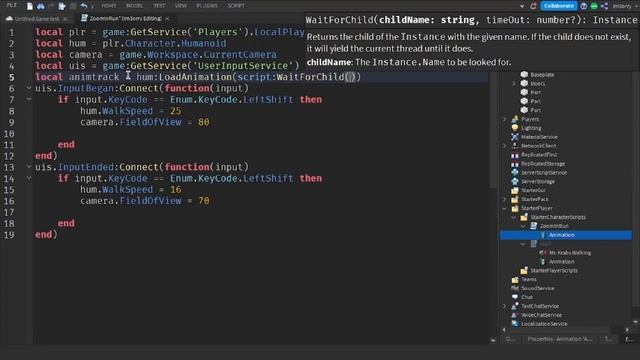The image size is (640, 360).
Task: Select the highlighted Animation item under ZoominRun
Action: [x=566, y=235]
